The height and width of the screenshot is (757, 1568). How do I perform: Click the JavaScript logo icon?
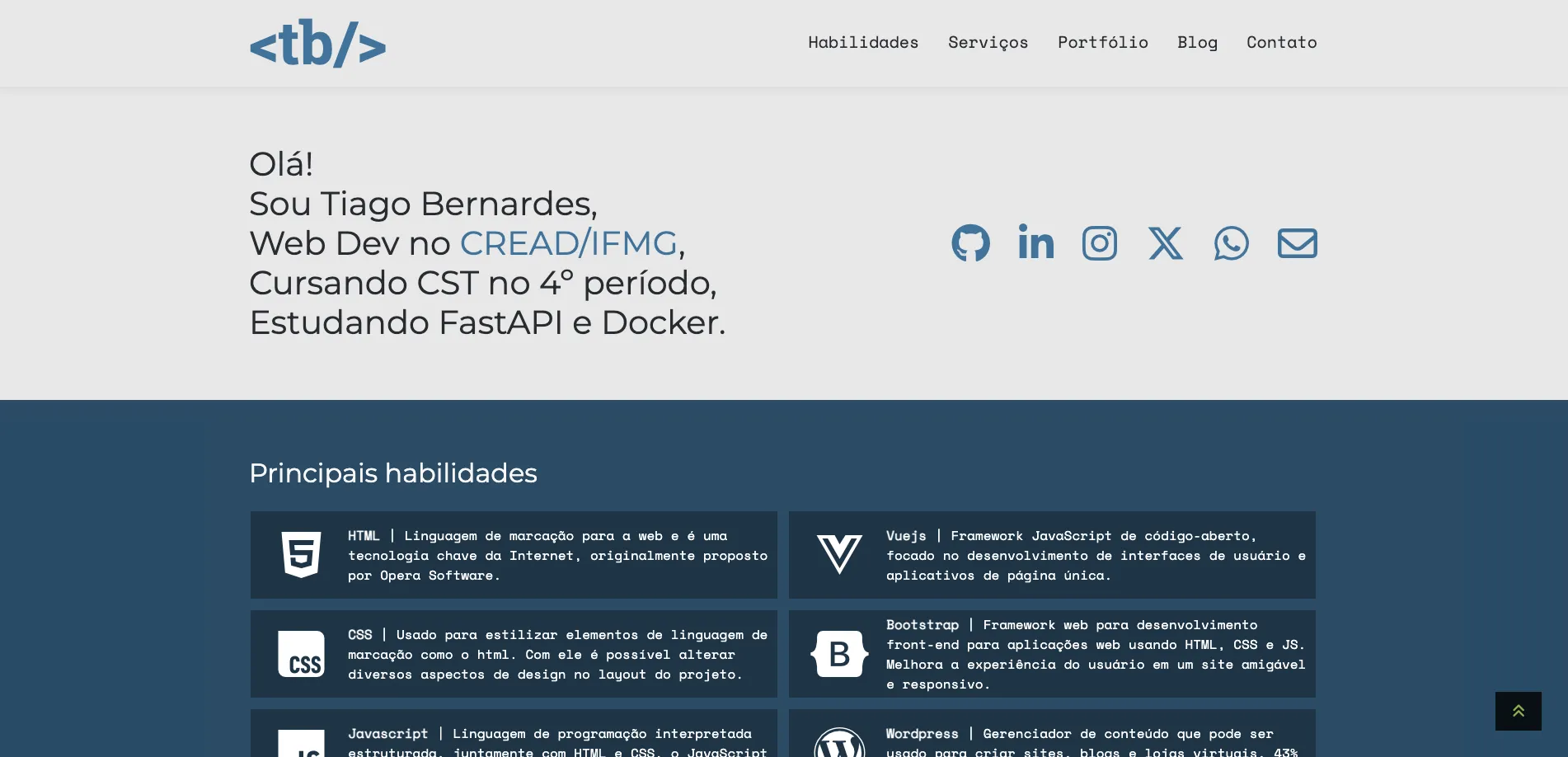click(301, 743)
